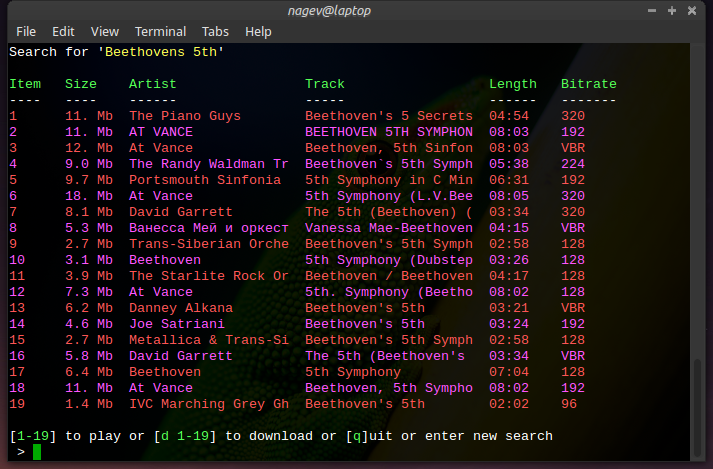The width and height of the screenshot is (713, 469).
Task: Click '5th. Symphony (Beetho' track
Action: (389, 292)
